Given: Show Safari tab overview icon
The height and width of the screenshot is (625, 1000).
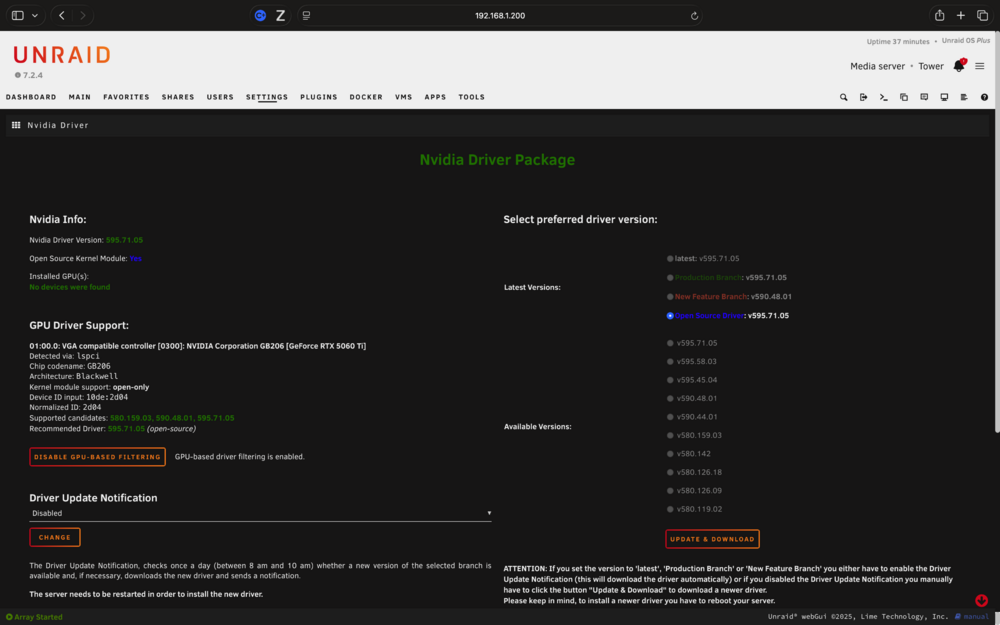Looking at the screenshot, I should [982, 15].
